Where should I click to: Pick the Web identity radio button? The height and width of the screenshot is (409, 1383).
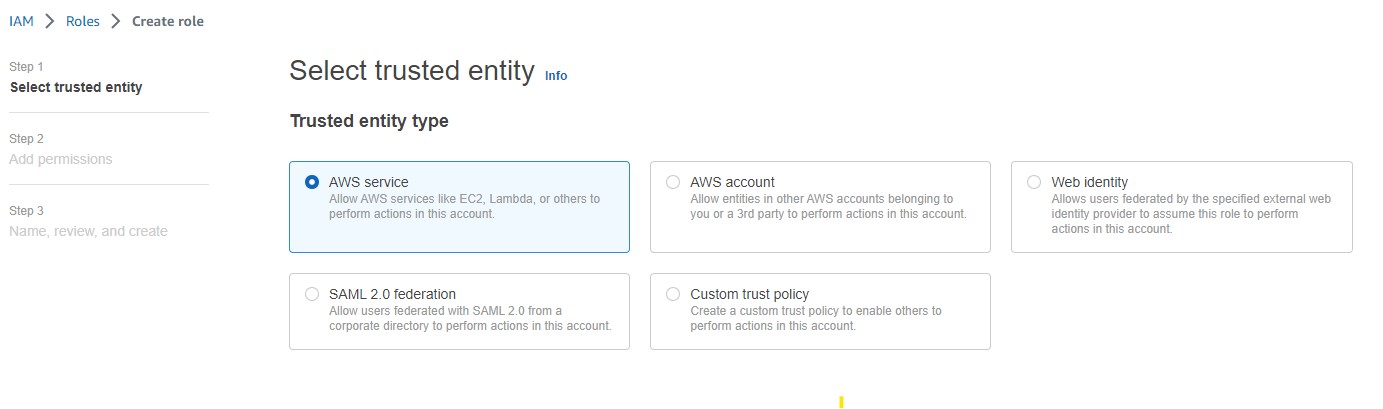1034,182
